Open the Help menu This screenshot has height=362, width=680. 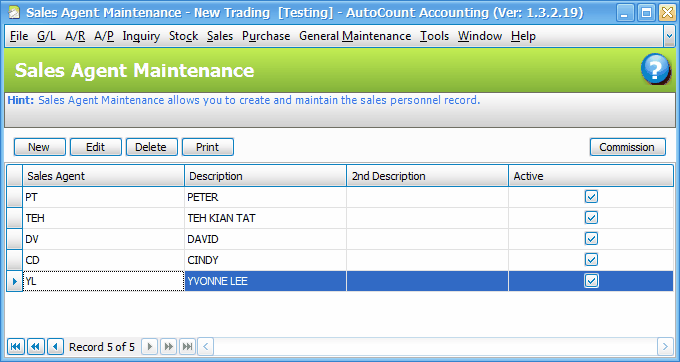(523, 36)
